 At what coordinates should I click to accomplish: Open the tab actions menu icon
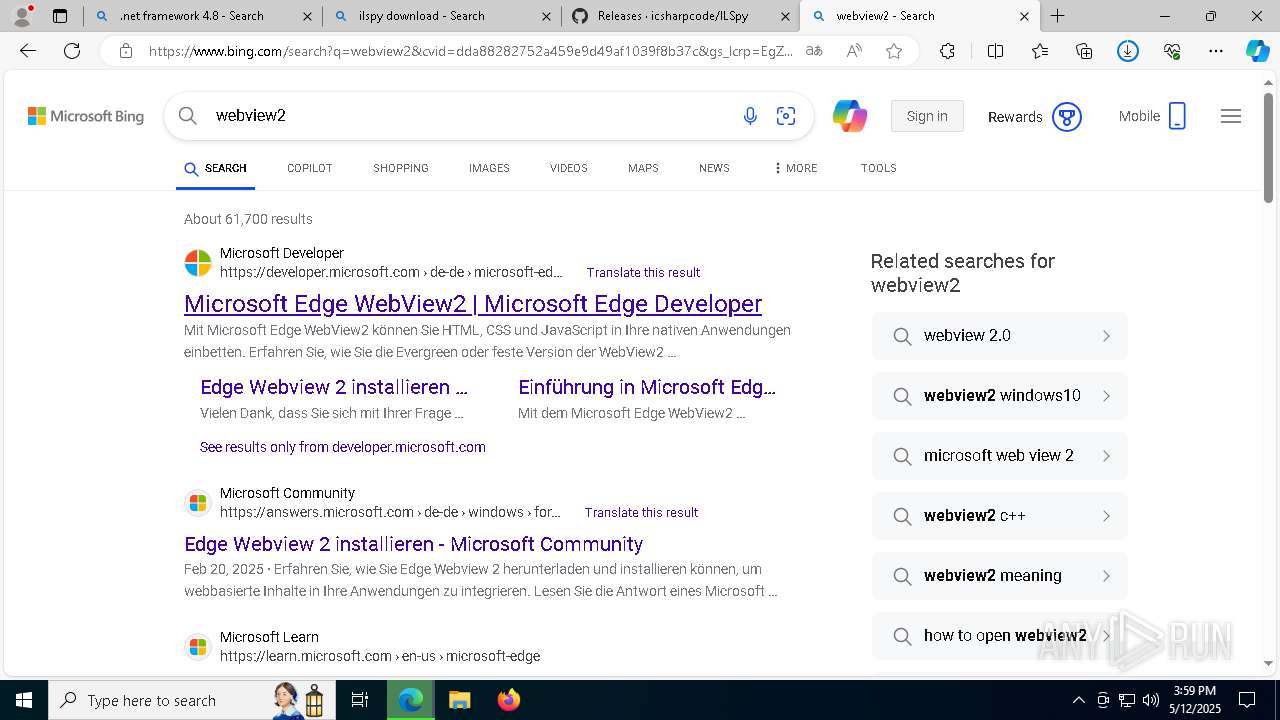(x=60, y=16)
